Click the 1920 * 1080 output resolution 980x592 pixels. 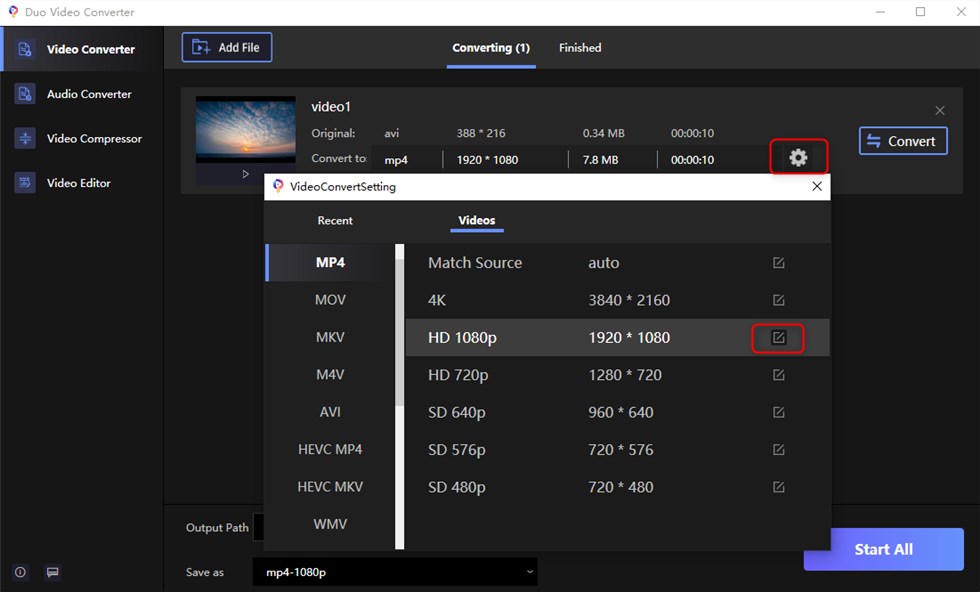pyautogui.click(x=487, y=160)
